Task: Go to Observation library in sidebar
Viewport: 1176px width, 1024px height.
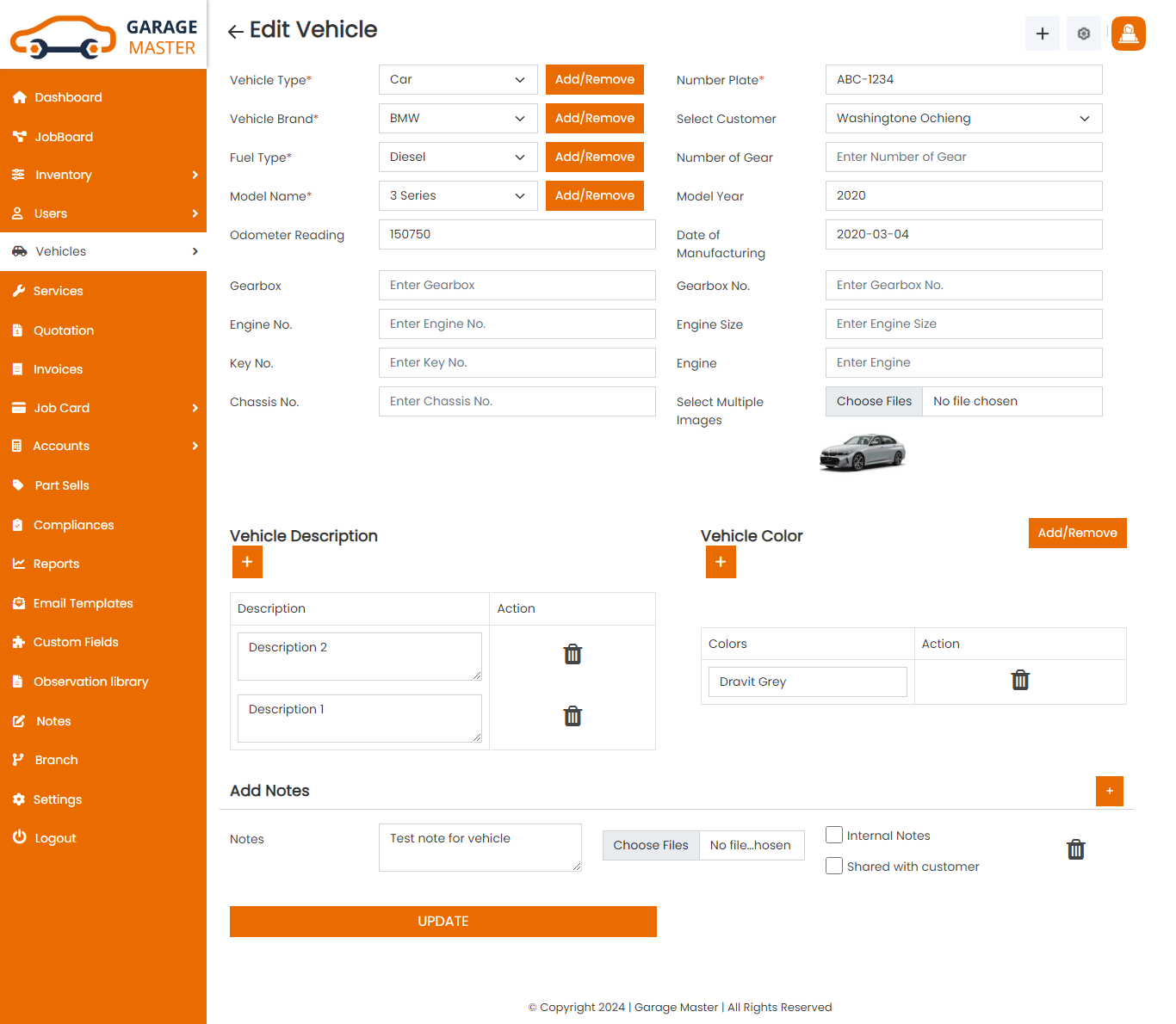Action: pos(90,682)
